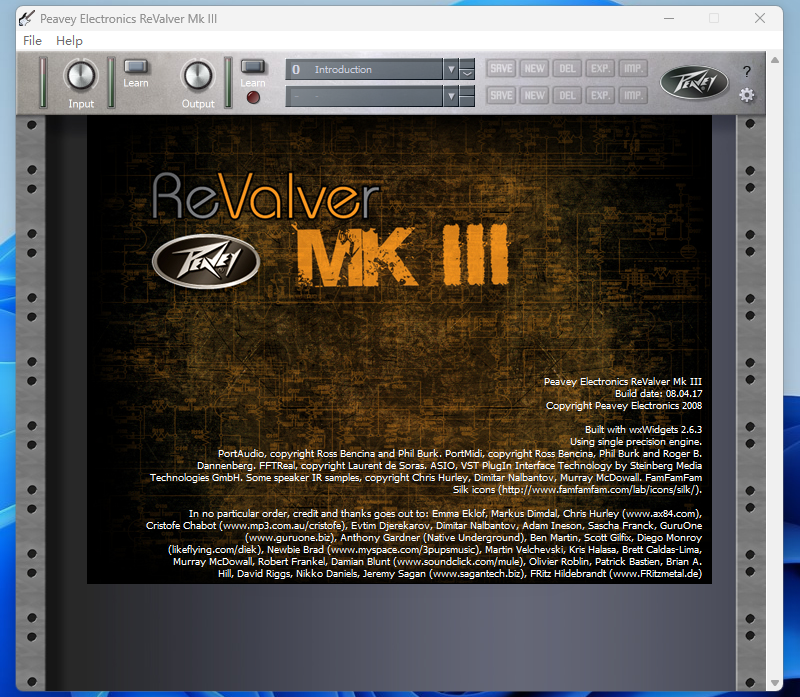Minimize the ReValver window
The image size is (800, 697).
[669, 18]
